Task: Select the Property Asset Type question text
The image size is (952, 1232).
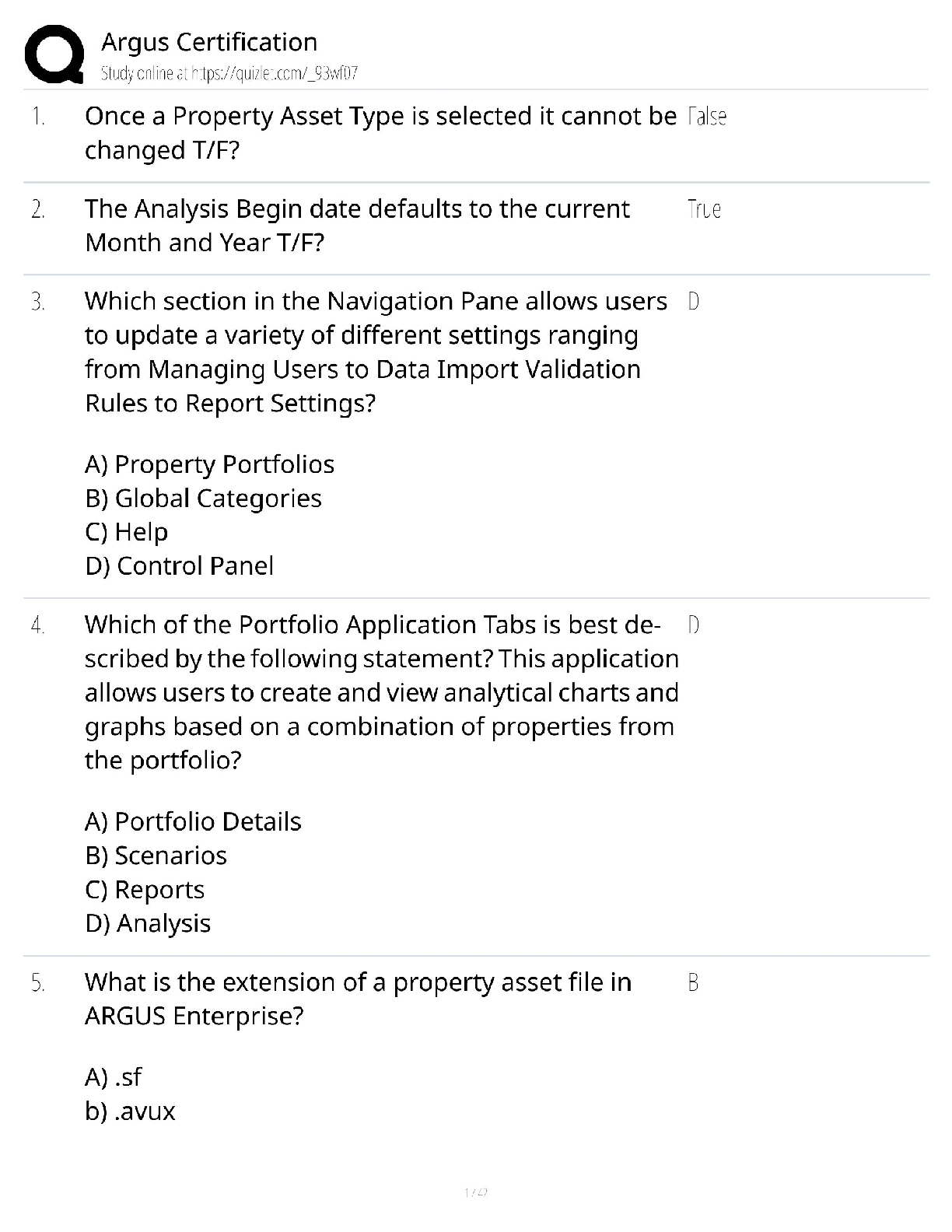Action: (x=380, y=132)
